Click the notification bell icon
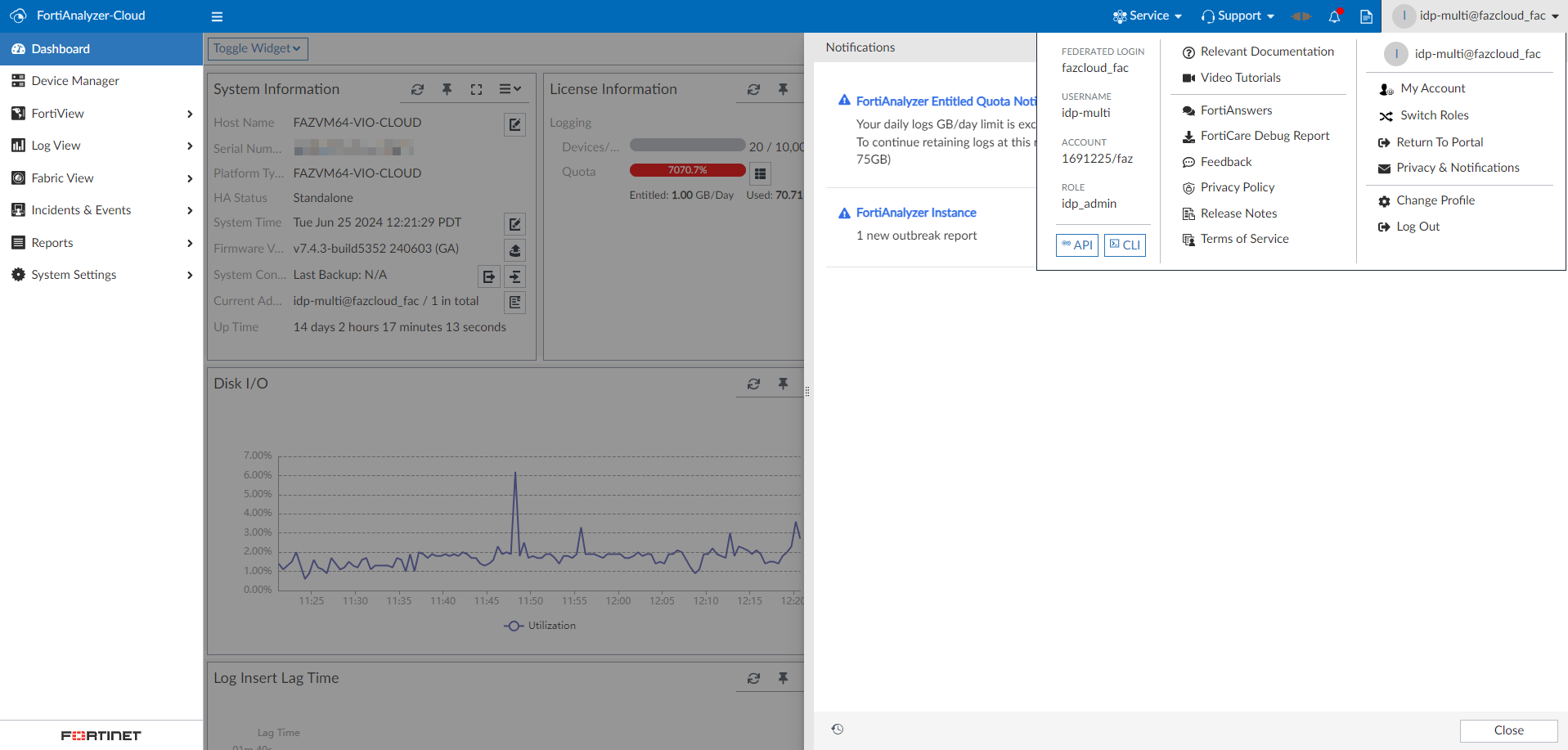Image resolution: width=1568 pixels, height=750 pixels. pyautogui.click(x=1334, y=16)
